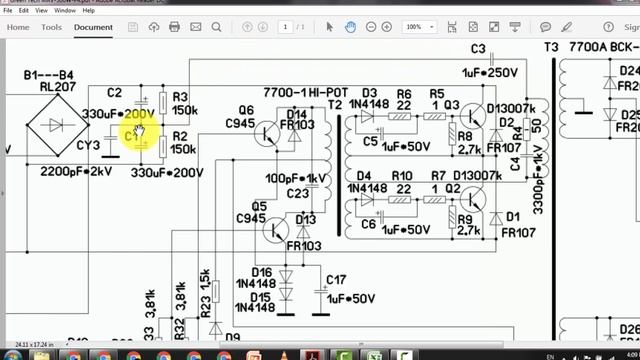This screenshot has height=360, width=640.
Task: Open the Window menu
Action: click(x=65, y=11)
